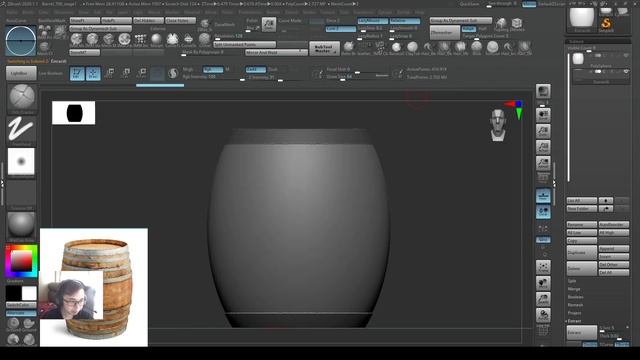The height and width of the screenshot is (360, 640).
Task: Click the Move icon on right shelf
Action: 543,283
